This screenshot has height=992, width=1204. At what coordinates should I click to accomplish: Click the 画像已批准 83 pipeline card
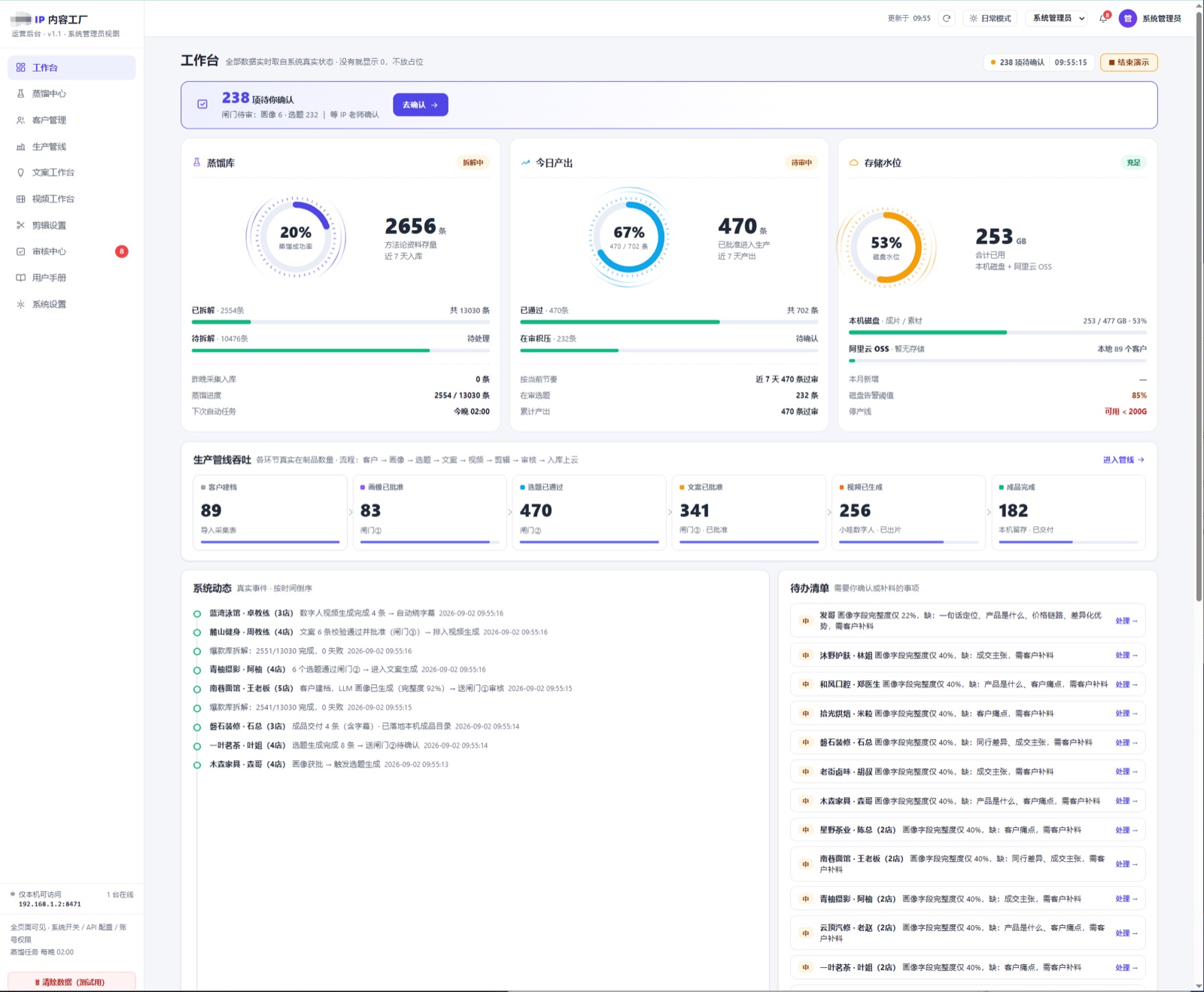(x=430, y=513)
